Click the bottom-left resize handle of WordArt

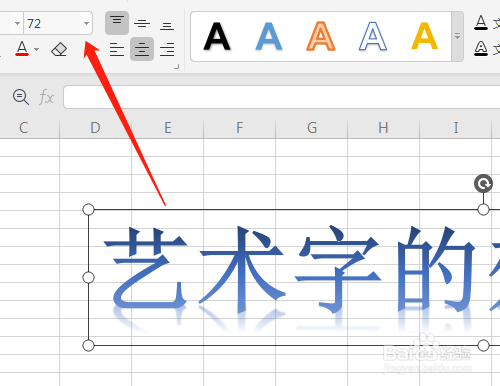point(88,345)
